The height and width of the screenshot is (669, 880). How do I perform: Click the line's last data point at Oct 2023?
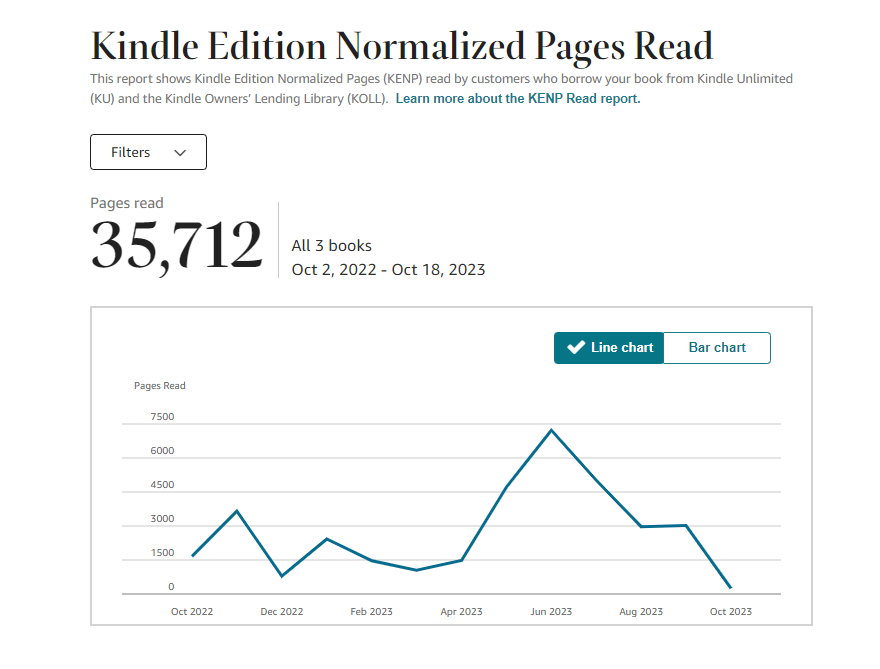click(x=731, y=588)
